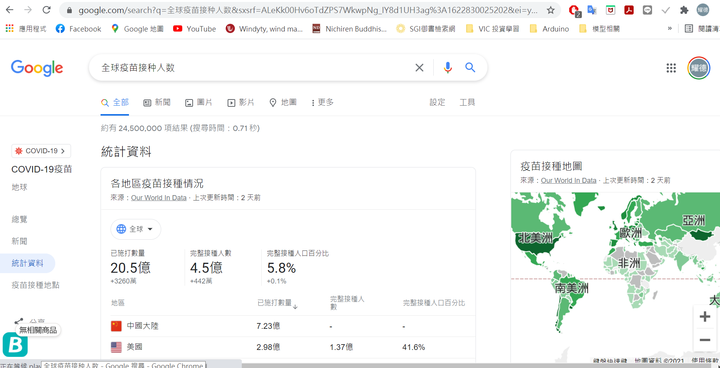Open 疫苗接種地點 in the sidebar
Screen dimensions: 720x368
pyautogui.click(x=35, y=285)
